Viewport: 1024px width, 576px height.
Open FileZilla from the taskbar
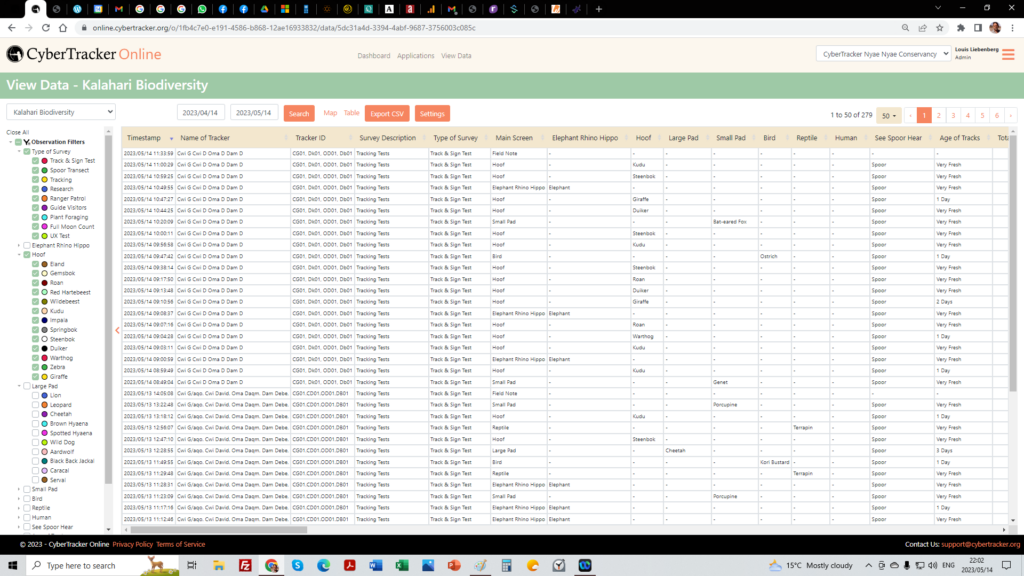tap(246, 566)
